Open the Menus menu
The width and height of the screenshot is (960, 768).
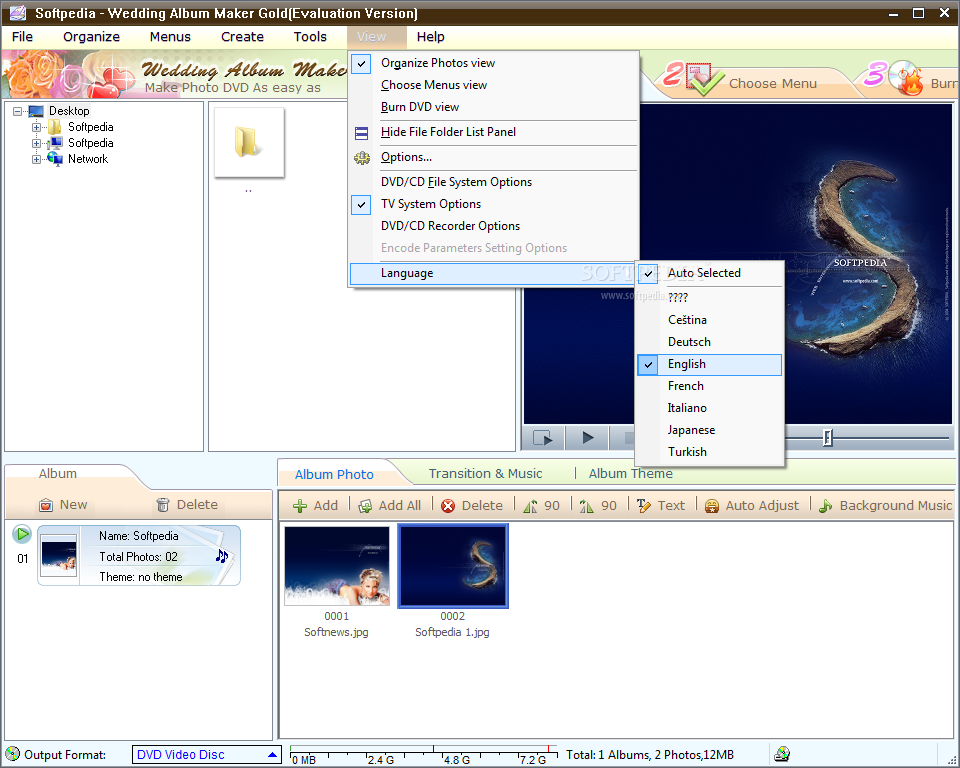point(170,37)
